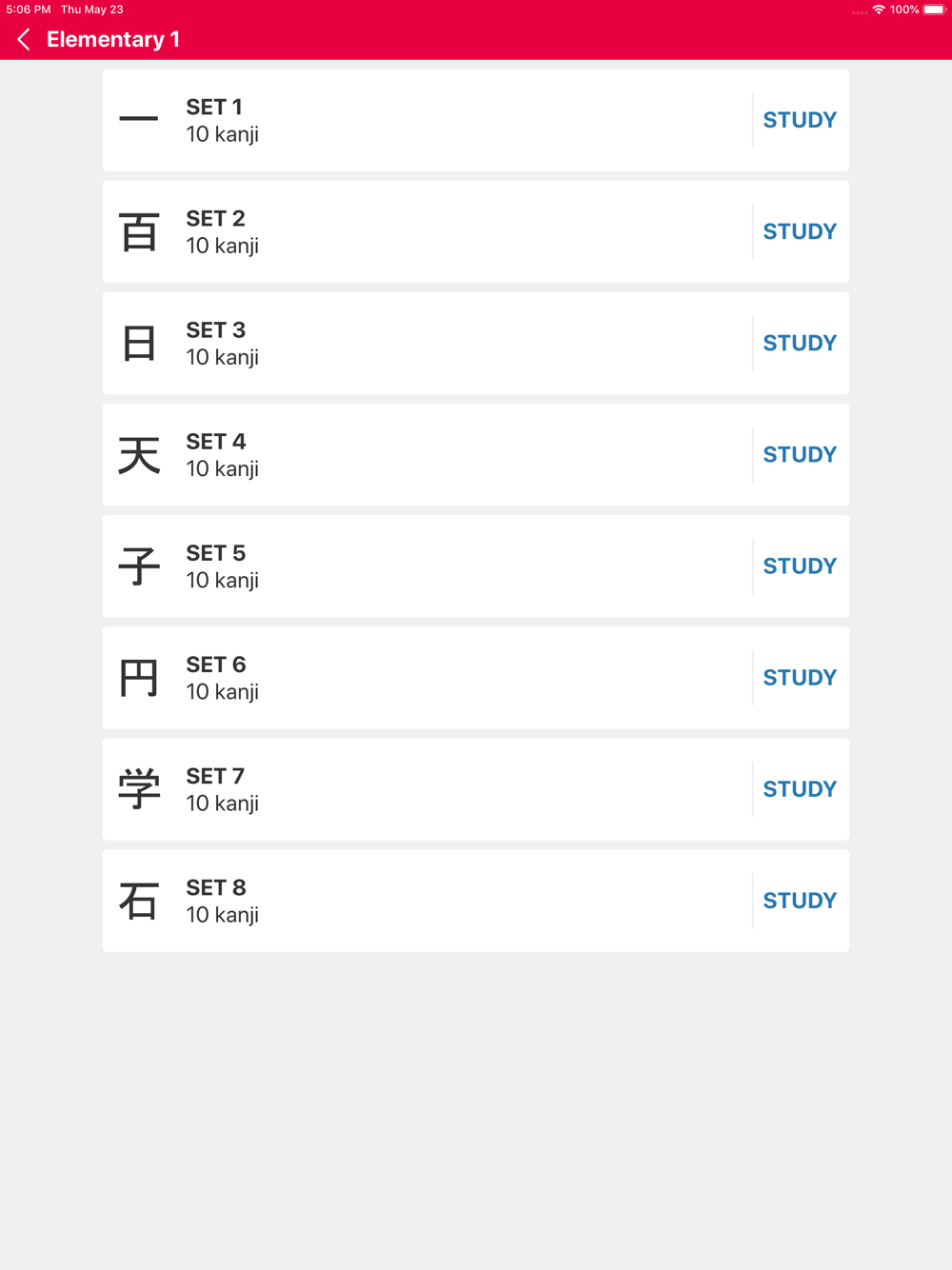The height and width of the screenshot is (1270, 952).
Task: Begin Set 4 with STUDY
Action: pos(800,454)
